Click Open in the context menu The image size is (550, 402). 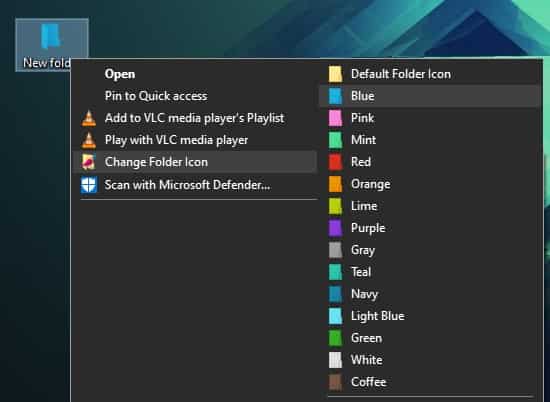tap(195, 74)
